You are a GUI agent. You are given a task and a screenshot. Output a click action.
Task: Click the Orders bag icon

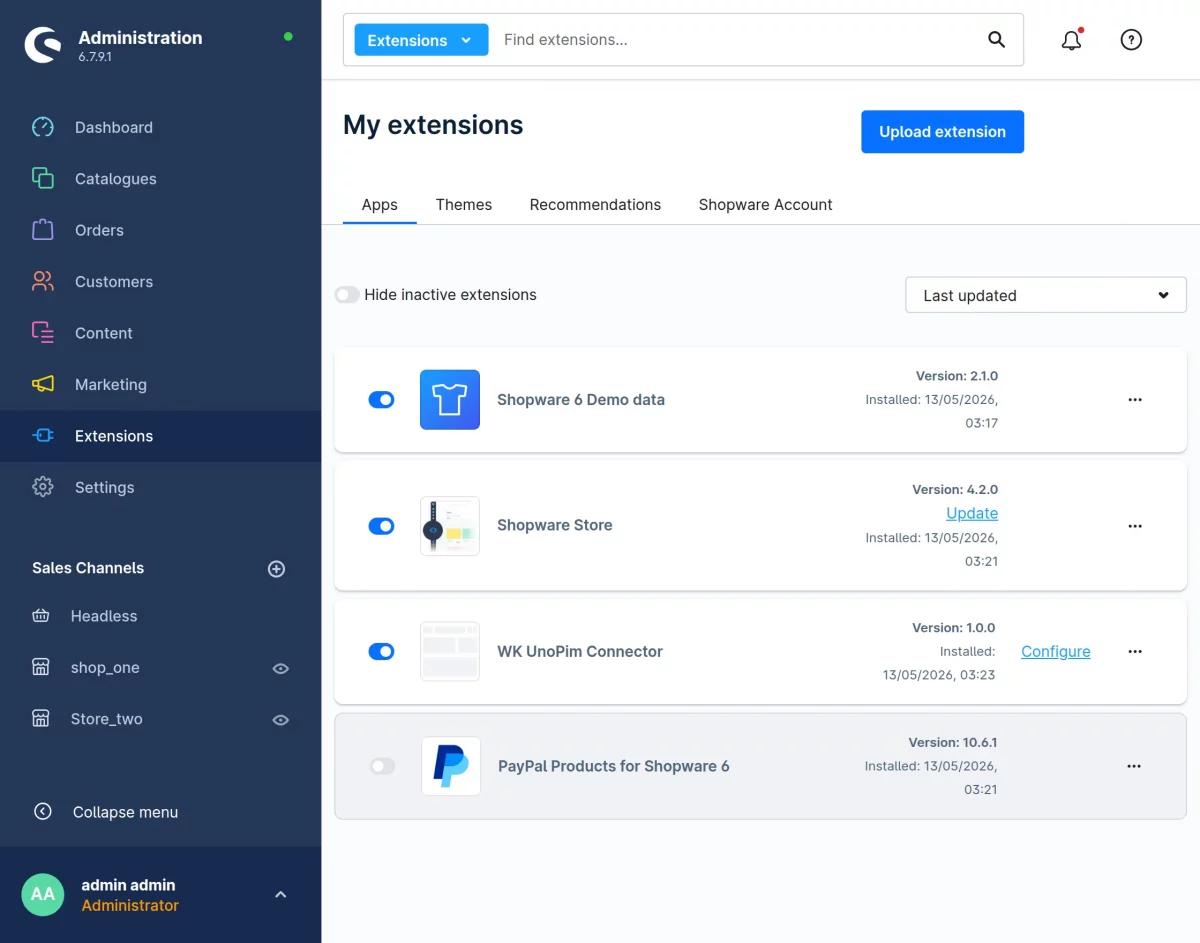(43, 230)
